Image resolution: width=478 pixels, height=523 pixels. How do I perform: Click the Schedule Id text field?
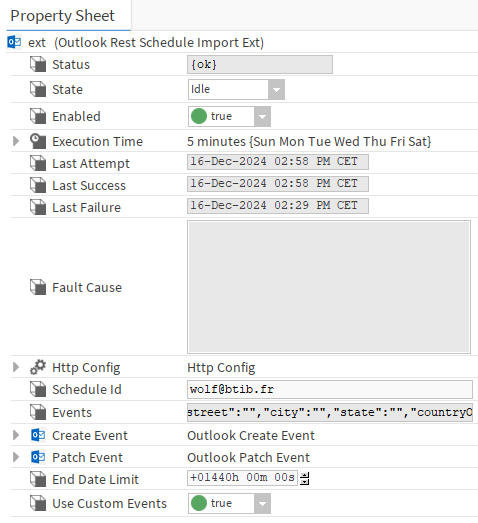tap(330, 389)
